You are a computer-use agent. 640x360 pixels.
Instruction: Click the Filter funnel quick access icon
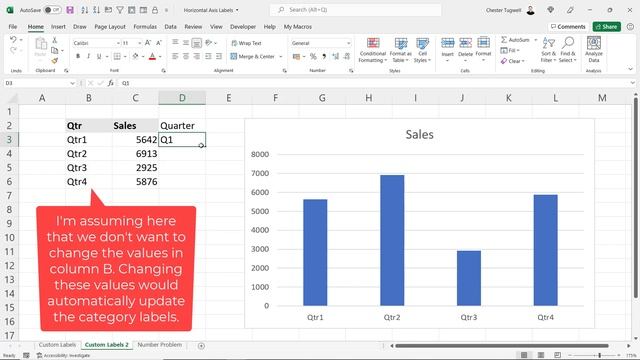pos(120,10)
